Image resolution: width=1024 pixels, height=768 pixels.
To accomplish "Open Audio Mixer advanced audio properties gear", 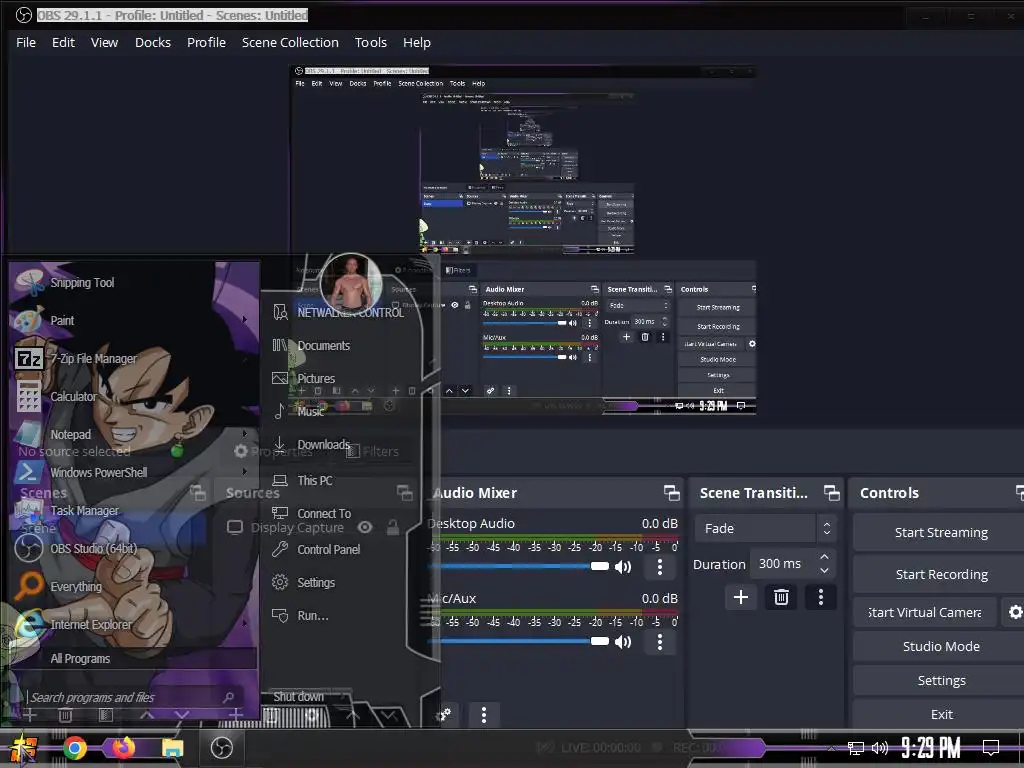I will coord(445,714).
